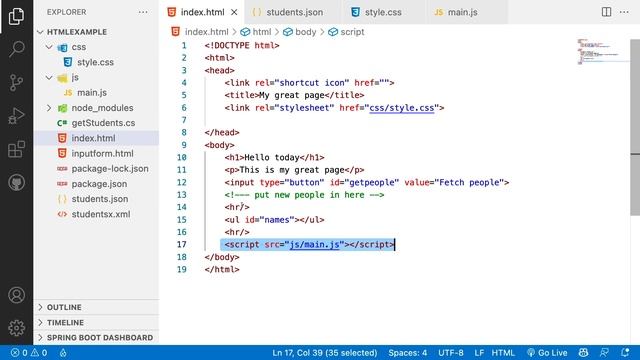
Task: Open the GitHub view in activity bar
Action: (16, 182)
